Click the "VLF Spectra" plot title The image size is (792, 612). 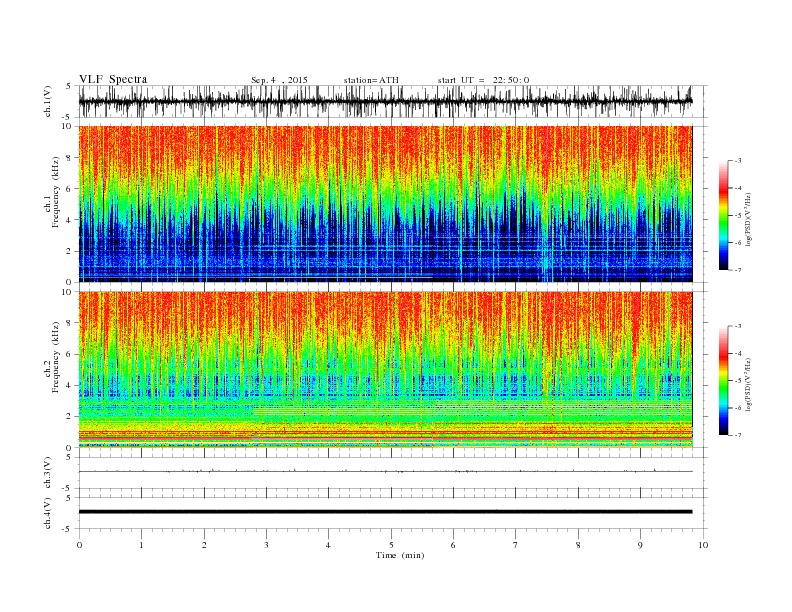point(113,79)
